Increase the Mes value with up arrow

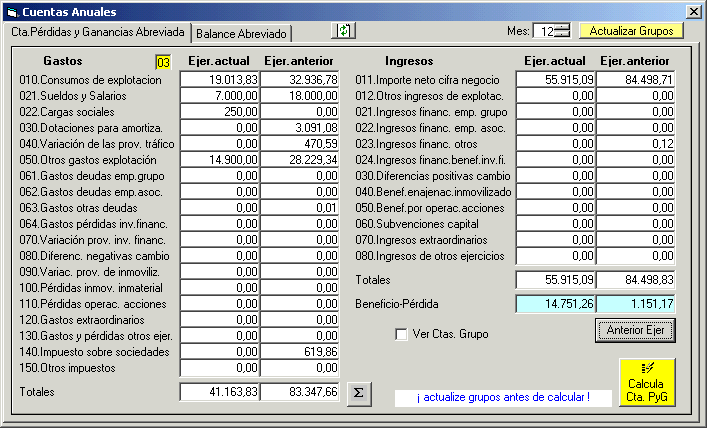pyautogui.click(x=562, y=27)
